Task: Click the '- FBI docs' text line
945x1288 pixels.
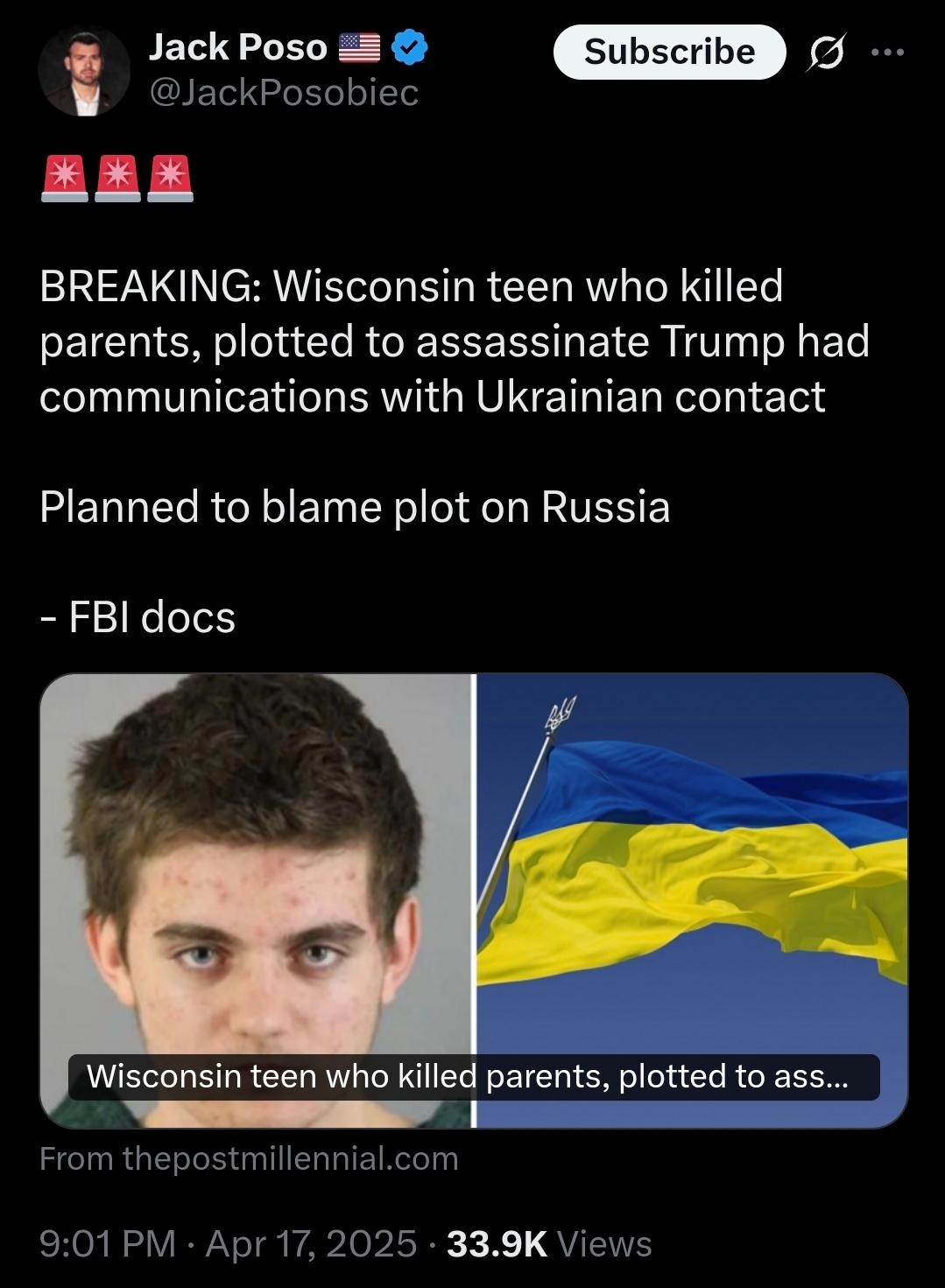Action: [138, 617]
